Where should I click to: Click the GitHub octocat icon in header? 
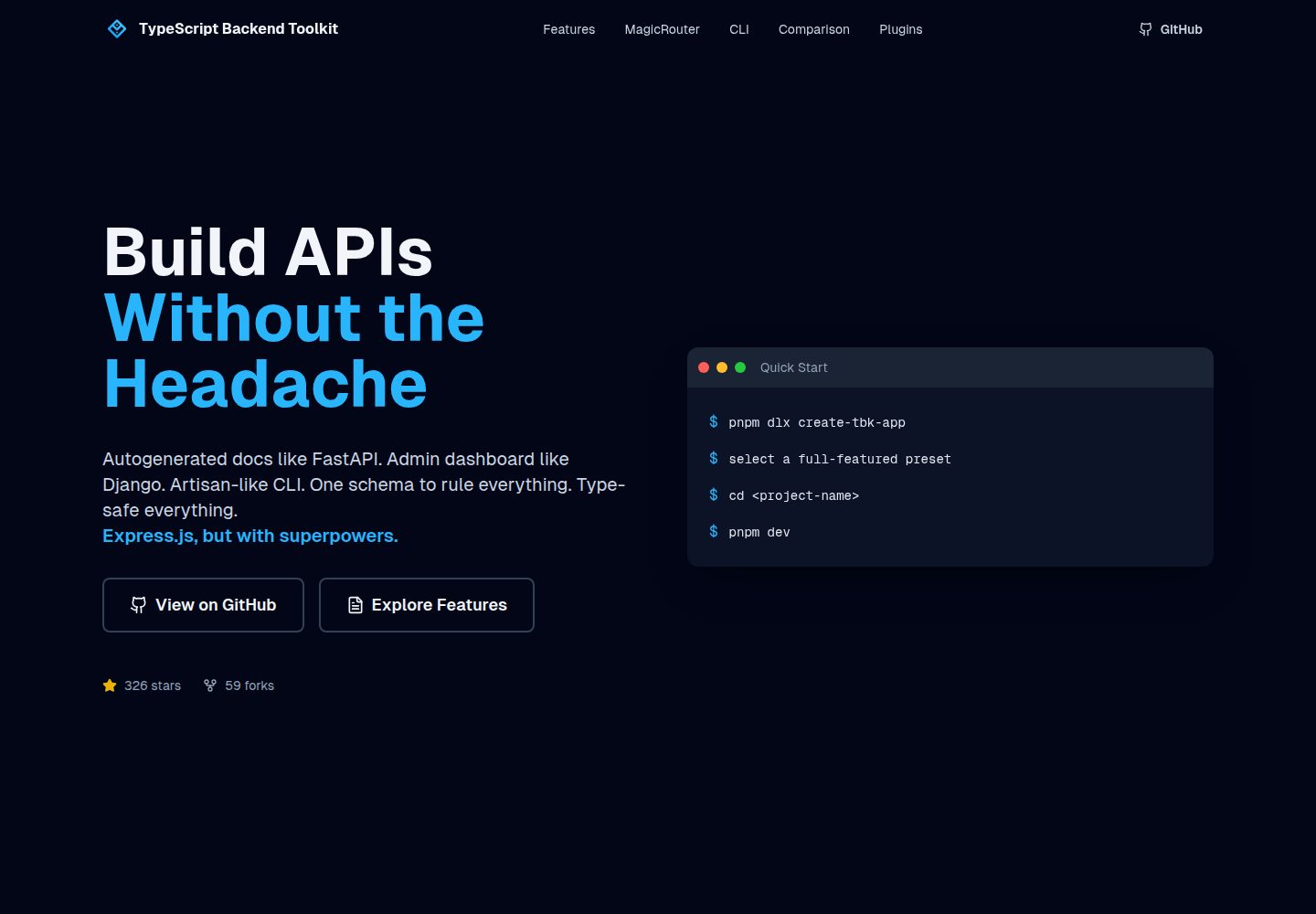tap(1146, 29)
